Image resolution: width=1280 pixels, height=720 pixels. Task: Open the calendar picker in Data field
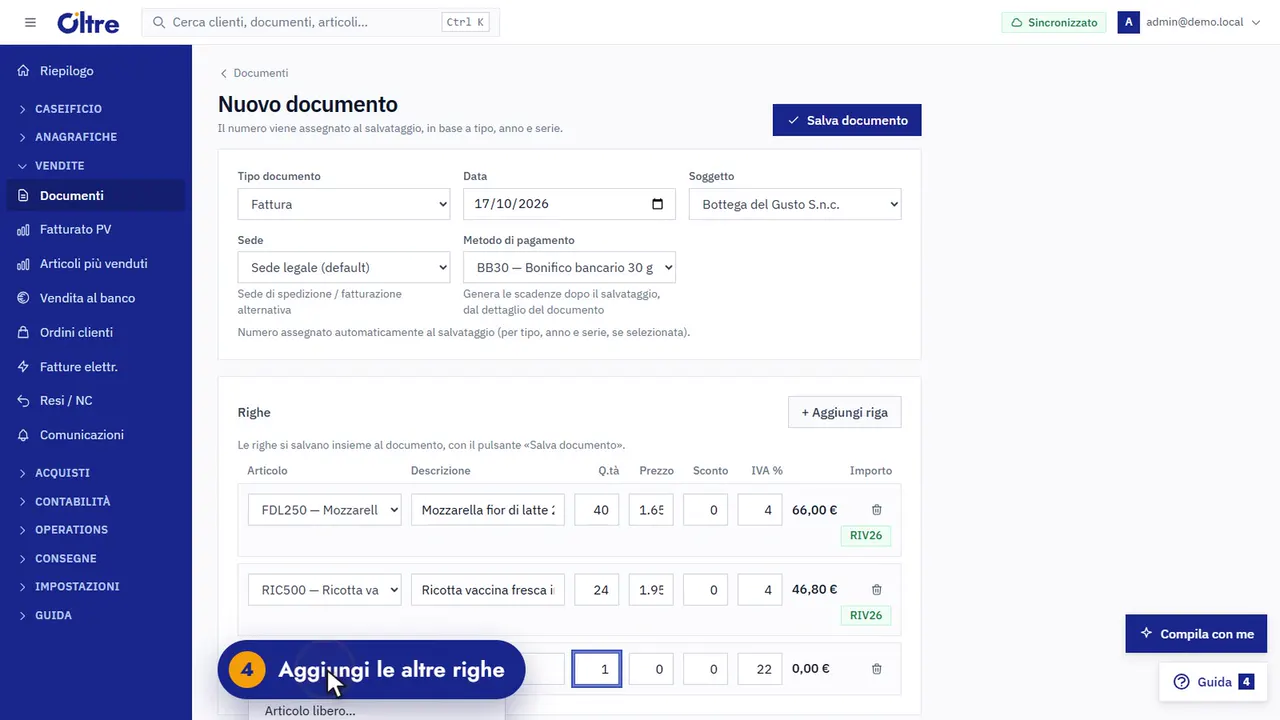coord(657,204)
